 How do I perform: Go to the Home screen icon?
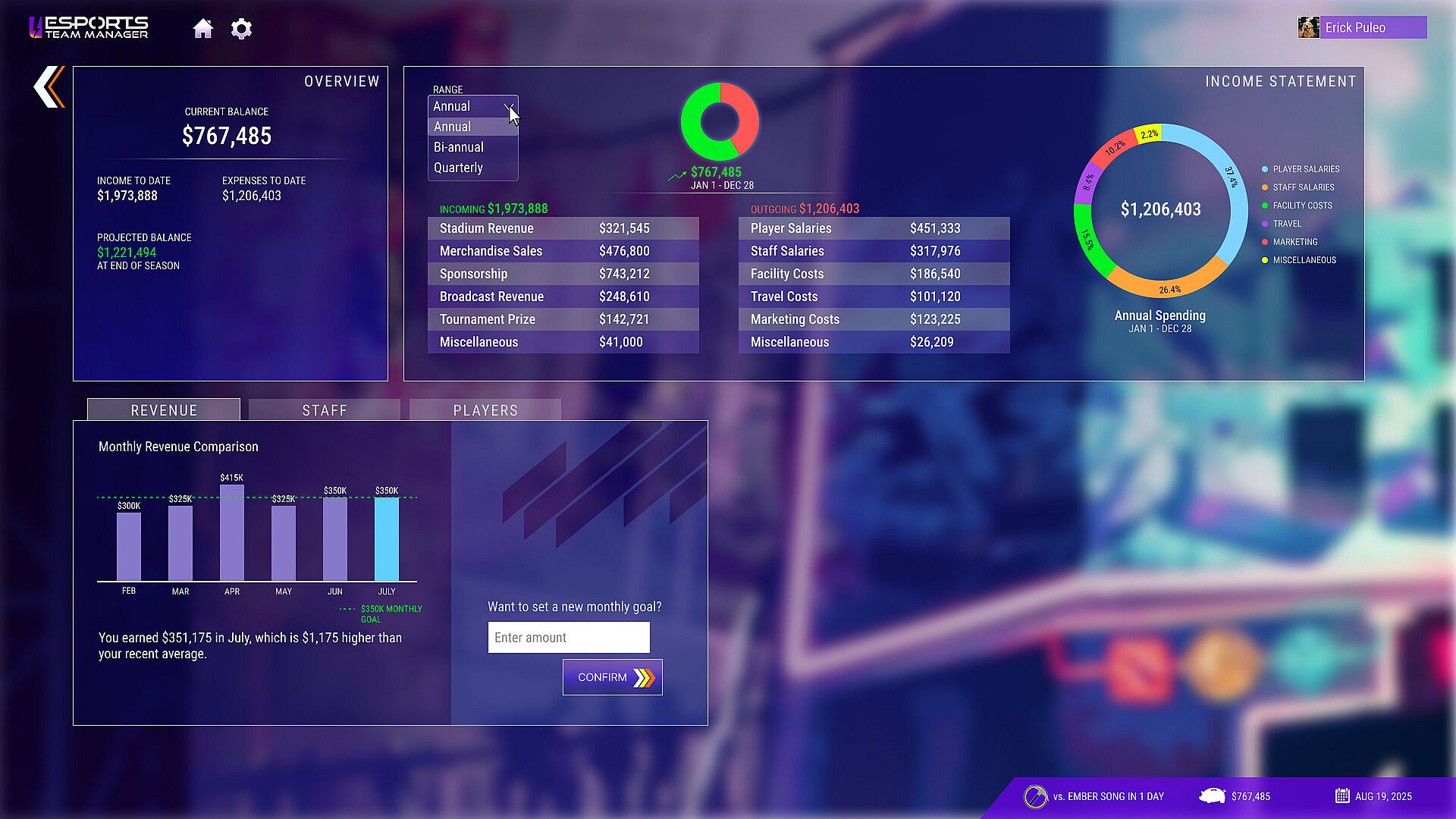(x=202, y=29)
